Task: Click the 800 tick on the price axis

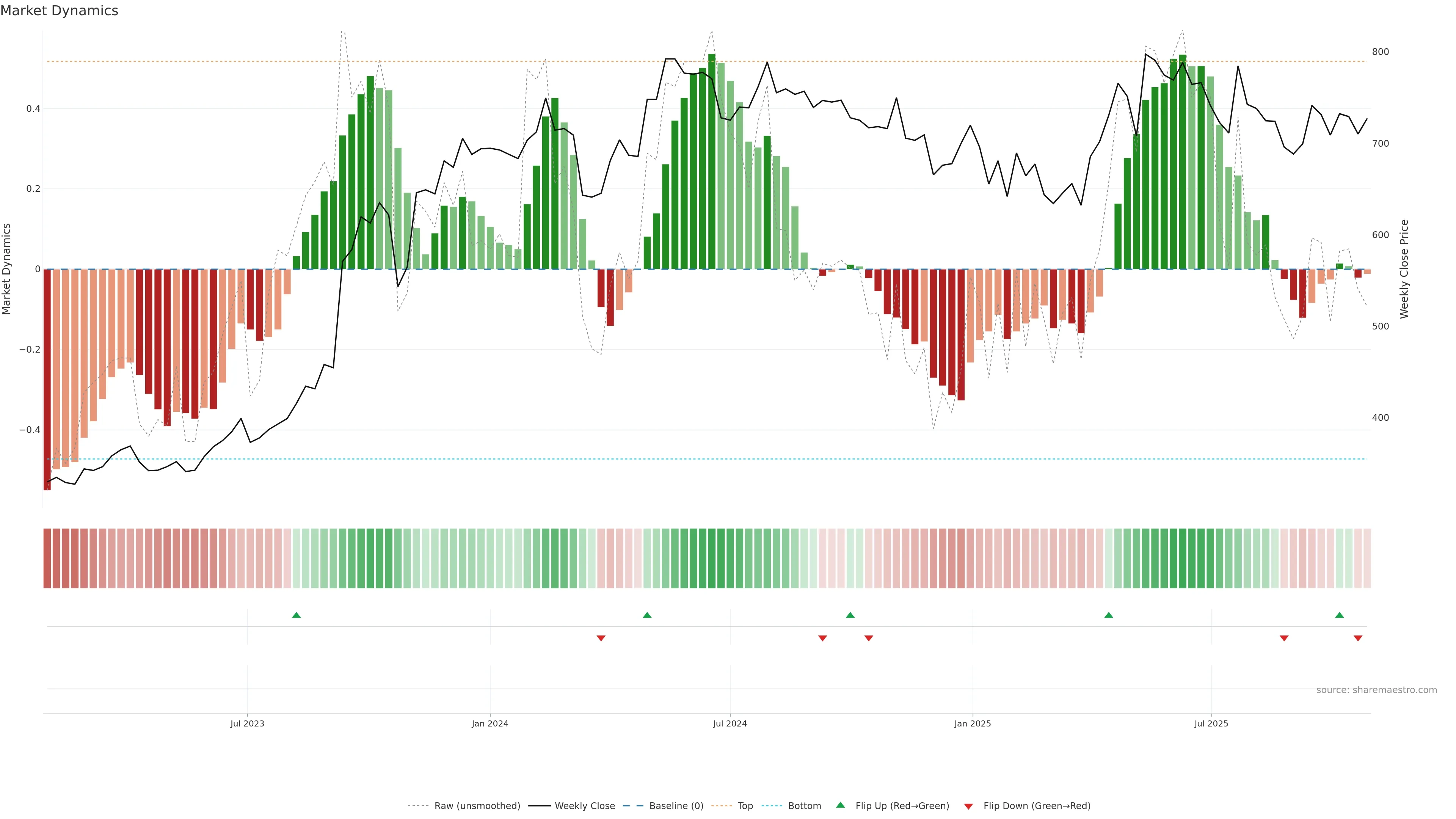Action: (x=1380, y=52)
